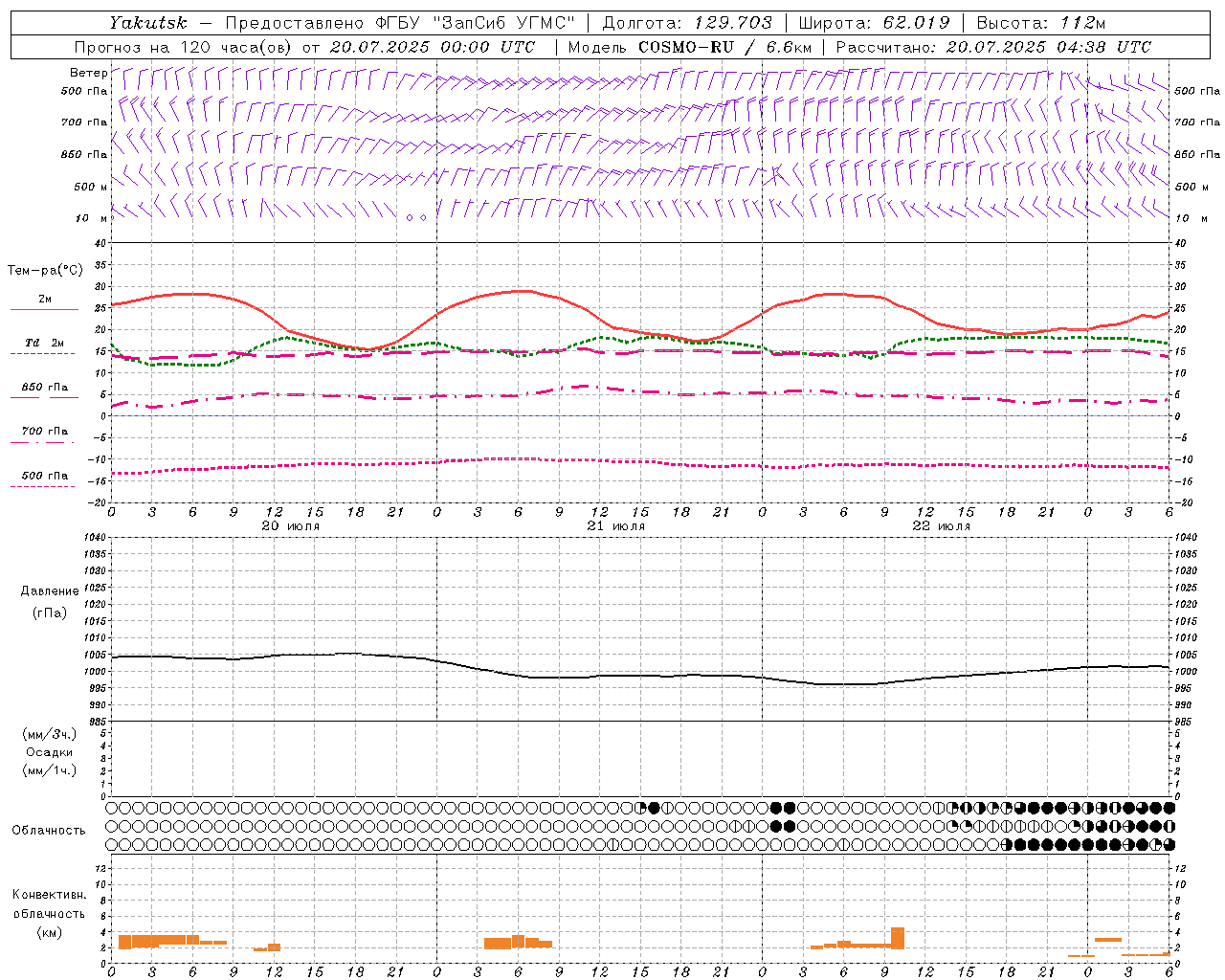This screenshot has height=980, width=1225.
Task: Click the station name "Yakutsk" in the header
Action: pos(147,23)
